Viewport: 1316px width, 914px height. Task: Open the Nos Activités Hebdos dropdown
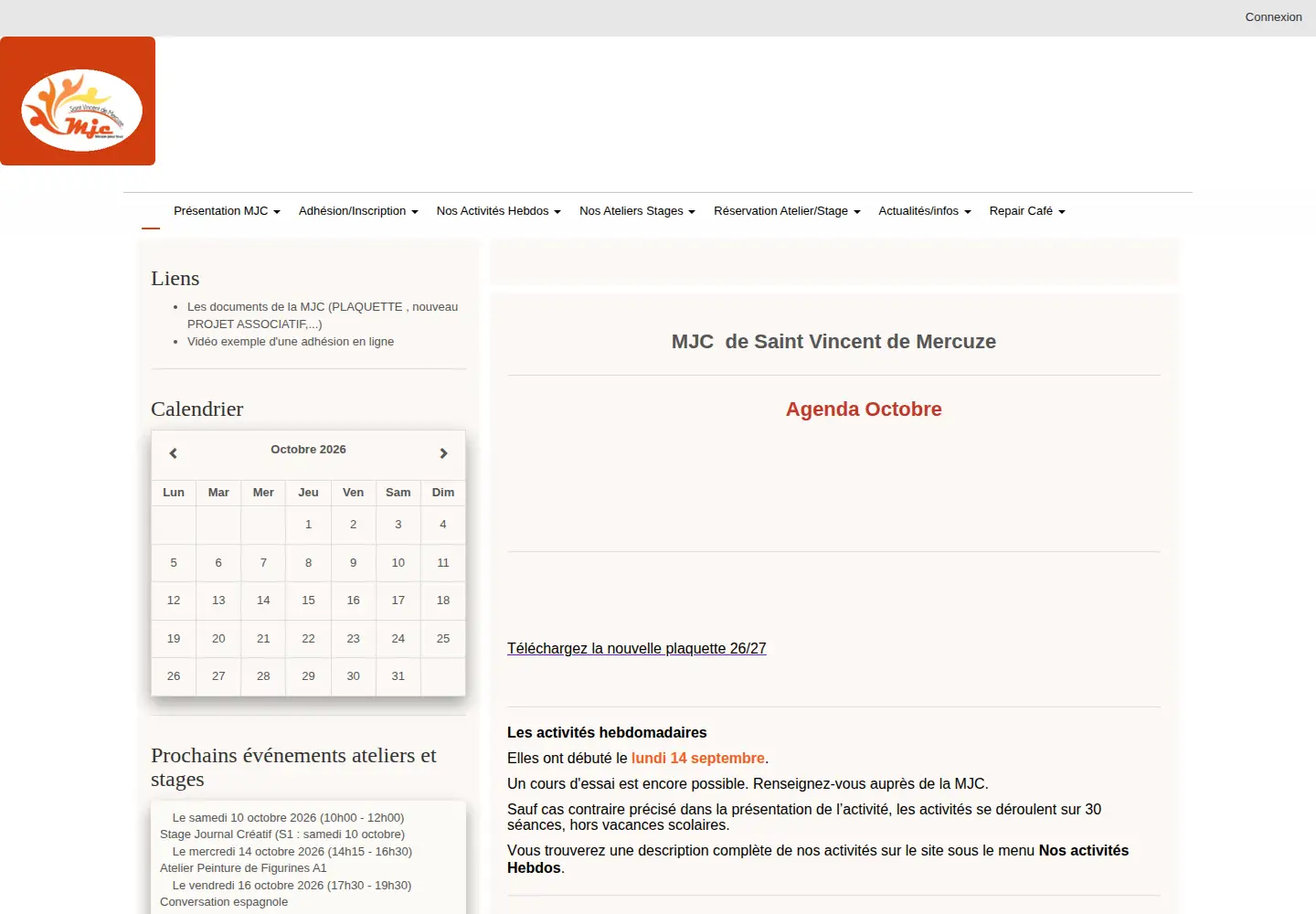pos(498,211)
